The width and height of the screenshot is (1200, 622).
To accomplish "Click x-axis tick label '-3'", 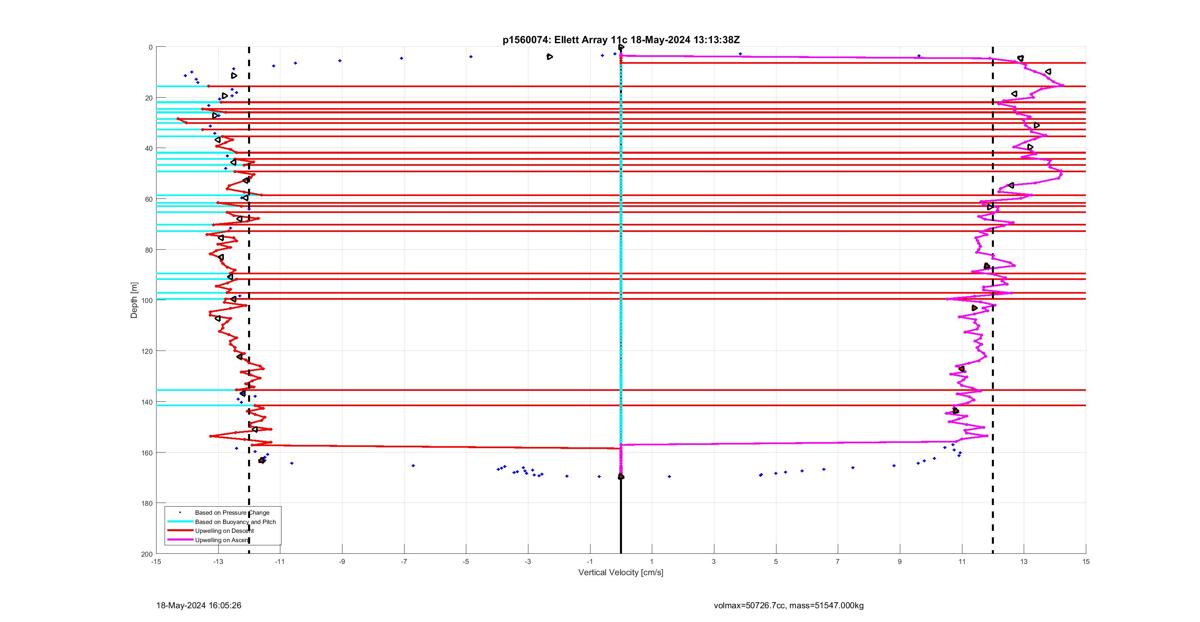I will point(528,561).
